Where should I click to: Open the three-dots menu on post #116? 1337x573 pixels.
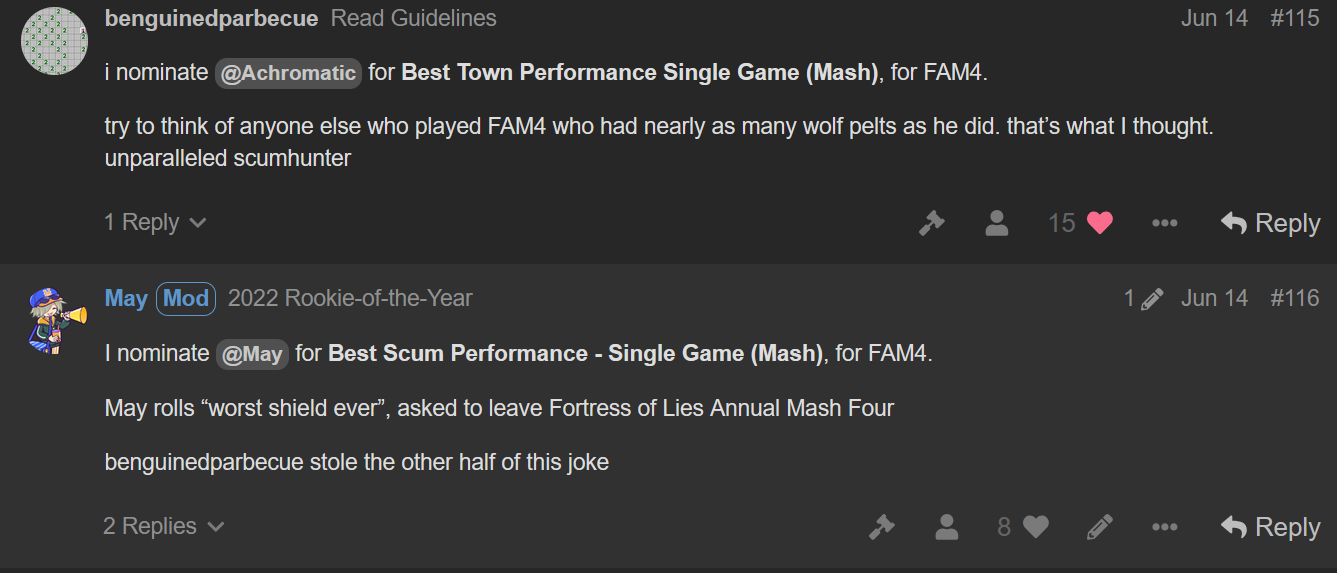[x=1164, y=527]
